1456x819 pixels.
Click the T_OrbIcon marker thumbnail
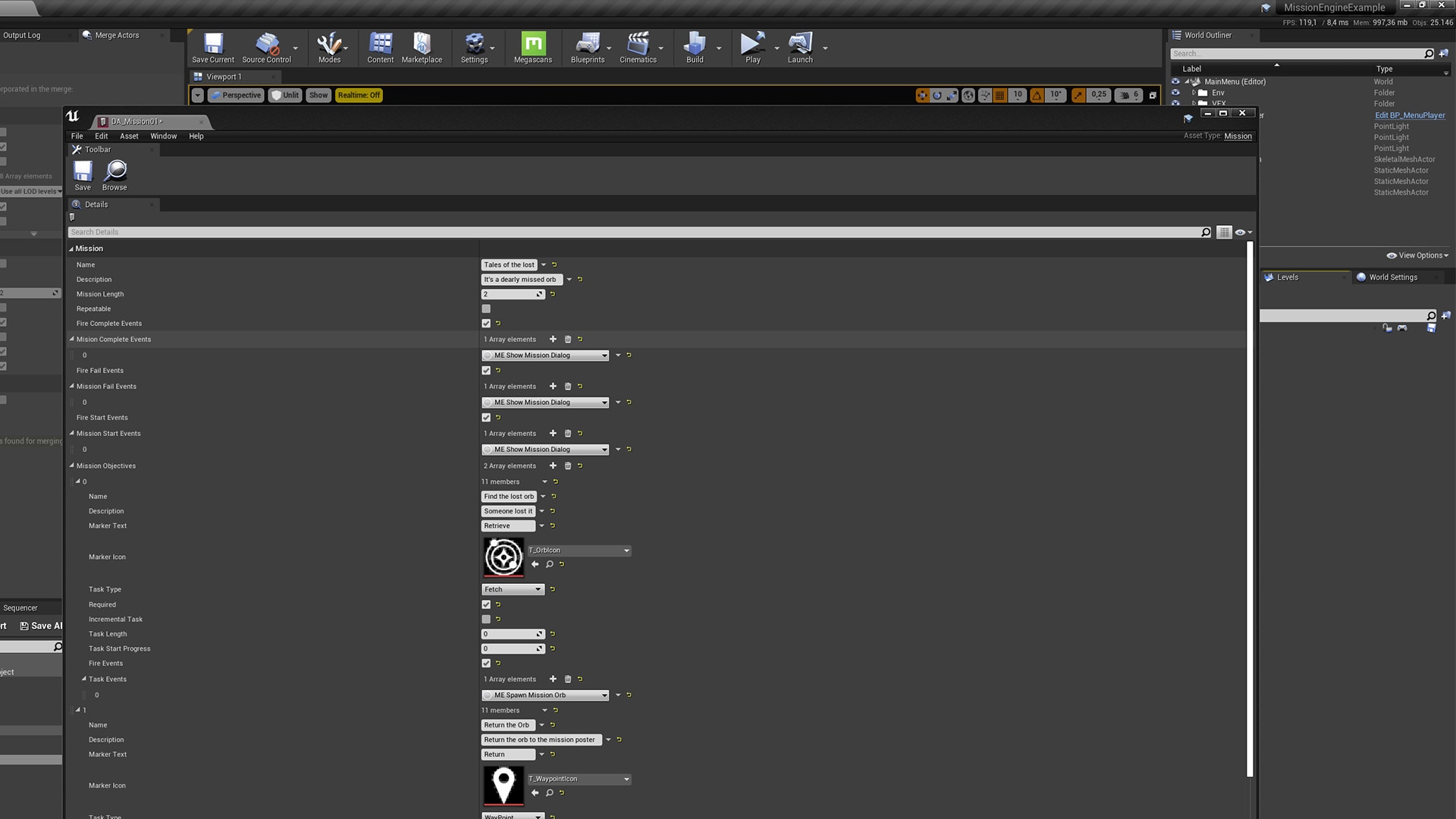point(503,557)
